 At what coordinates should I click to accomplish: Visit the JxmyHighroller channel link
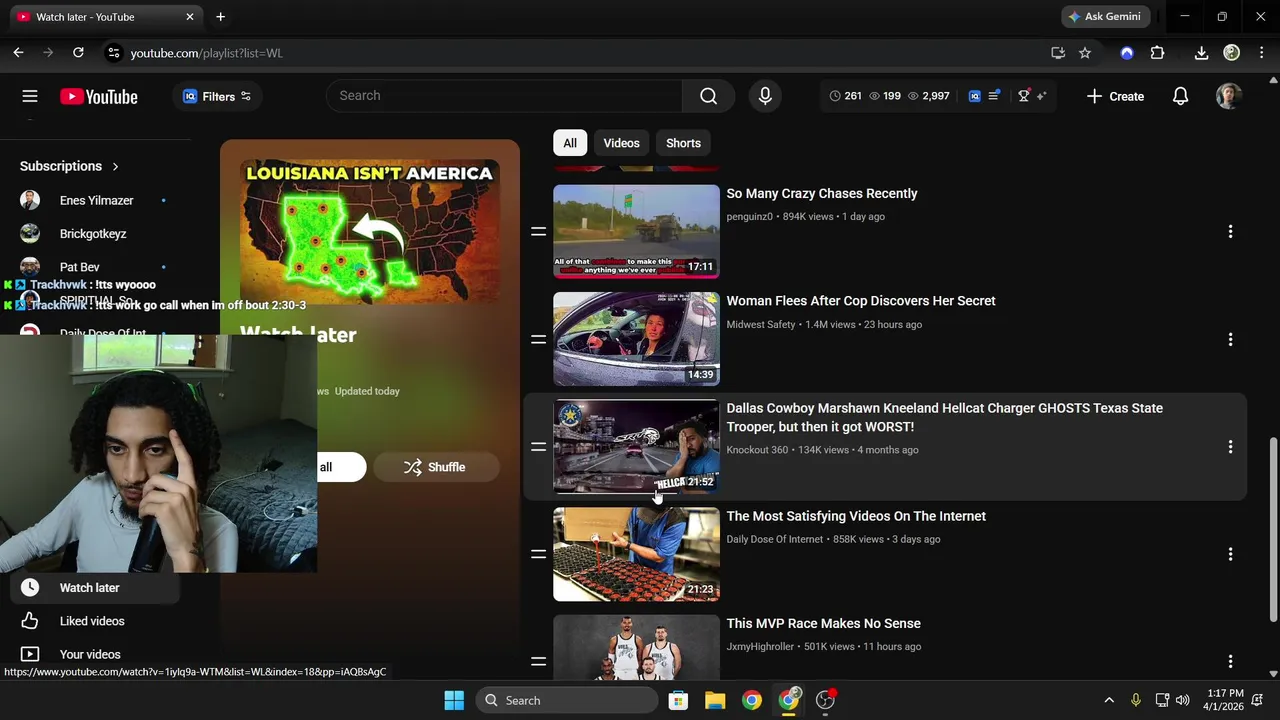(760, 646)
